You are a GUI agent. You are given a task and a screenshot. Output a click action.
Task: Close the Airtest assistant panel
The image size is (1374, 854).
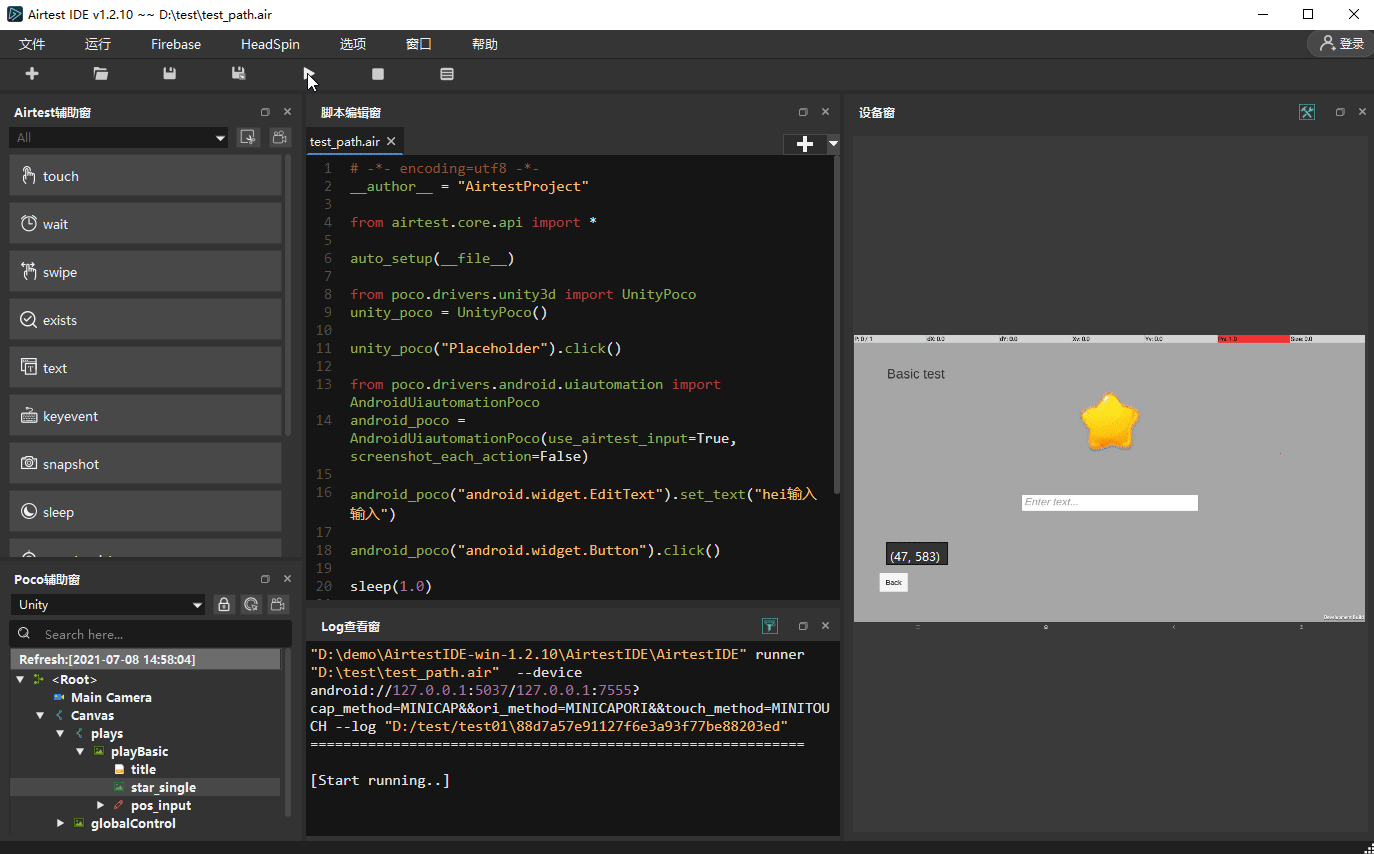287,112
